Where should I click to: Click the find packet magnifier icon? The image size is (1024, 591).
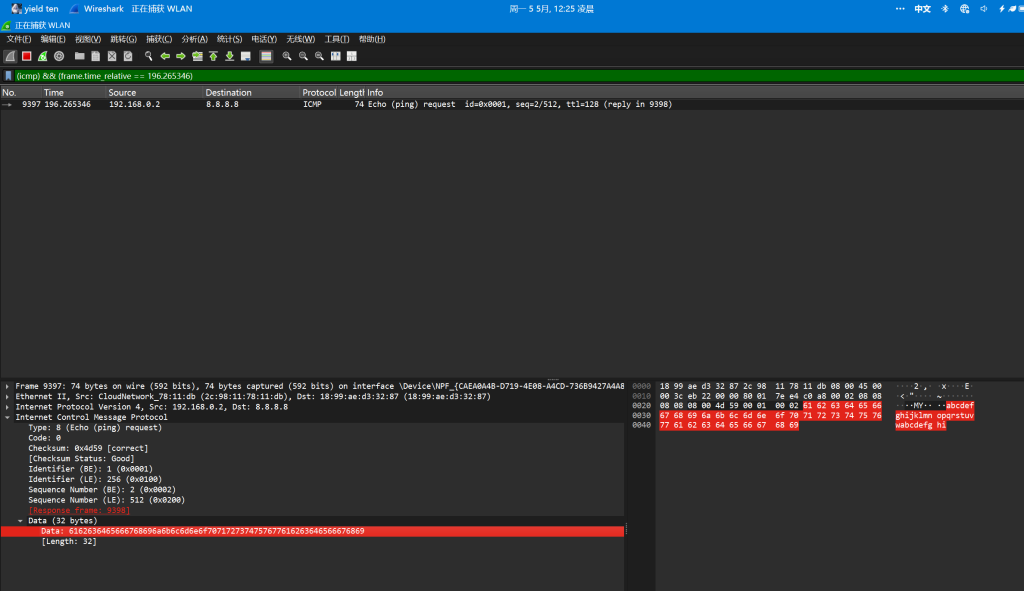[x=149, y=56]
